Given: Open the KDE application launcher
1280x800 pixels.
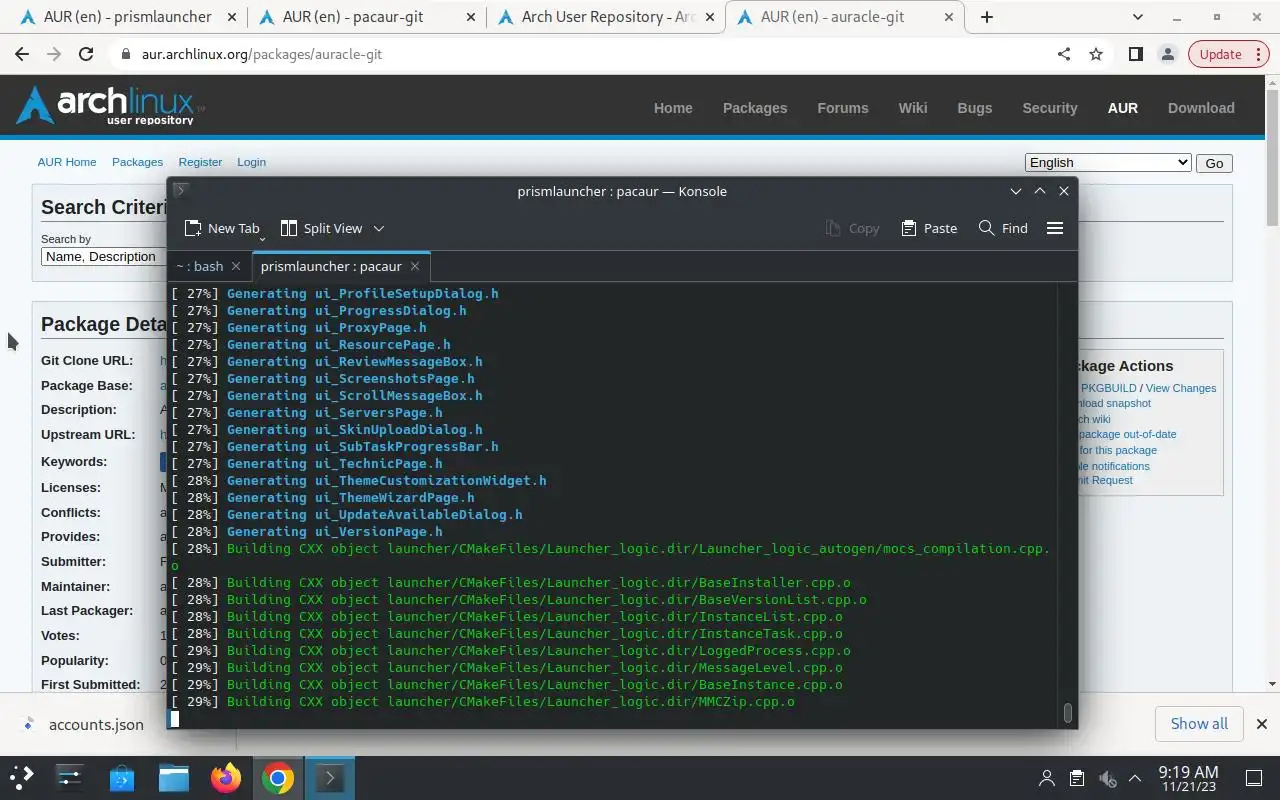Looking at the screenshot, I should [x=22, y=777].
